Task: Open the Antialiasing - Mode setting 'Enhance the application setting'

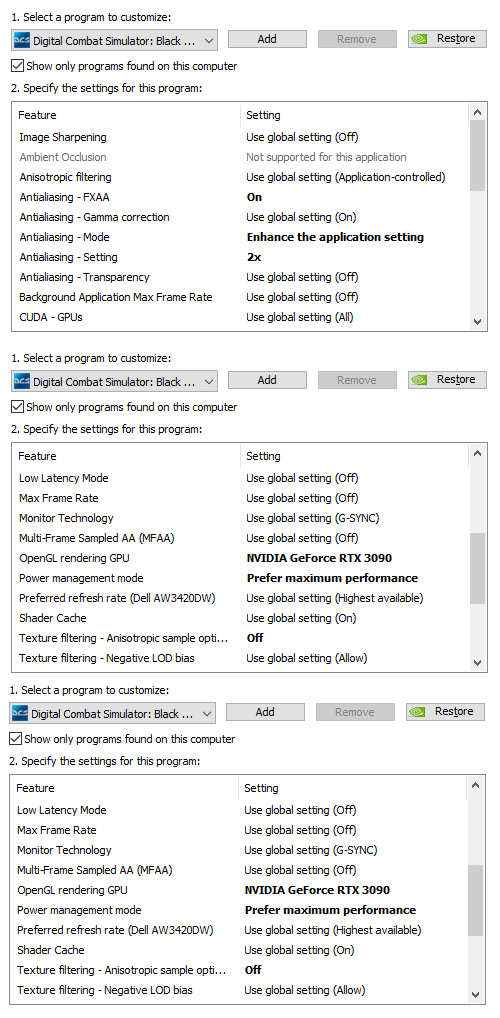Action: [x=335, y=237]
